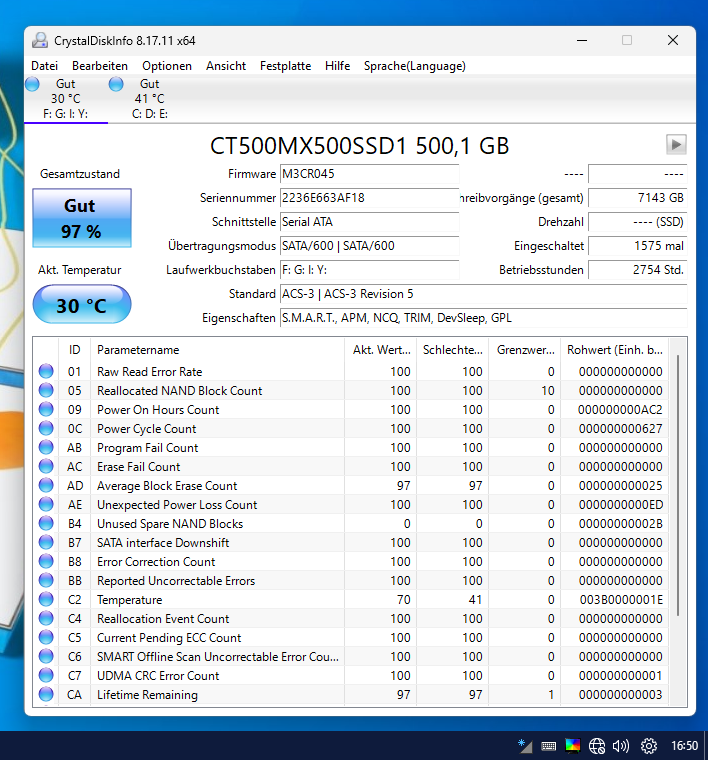Open the Festplatte menu

pos(285,66)
